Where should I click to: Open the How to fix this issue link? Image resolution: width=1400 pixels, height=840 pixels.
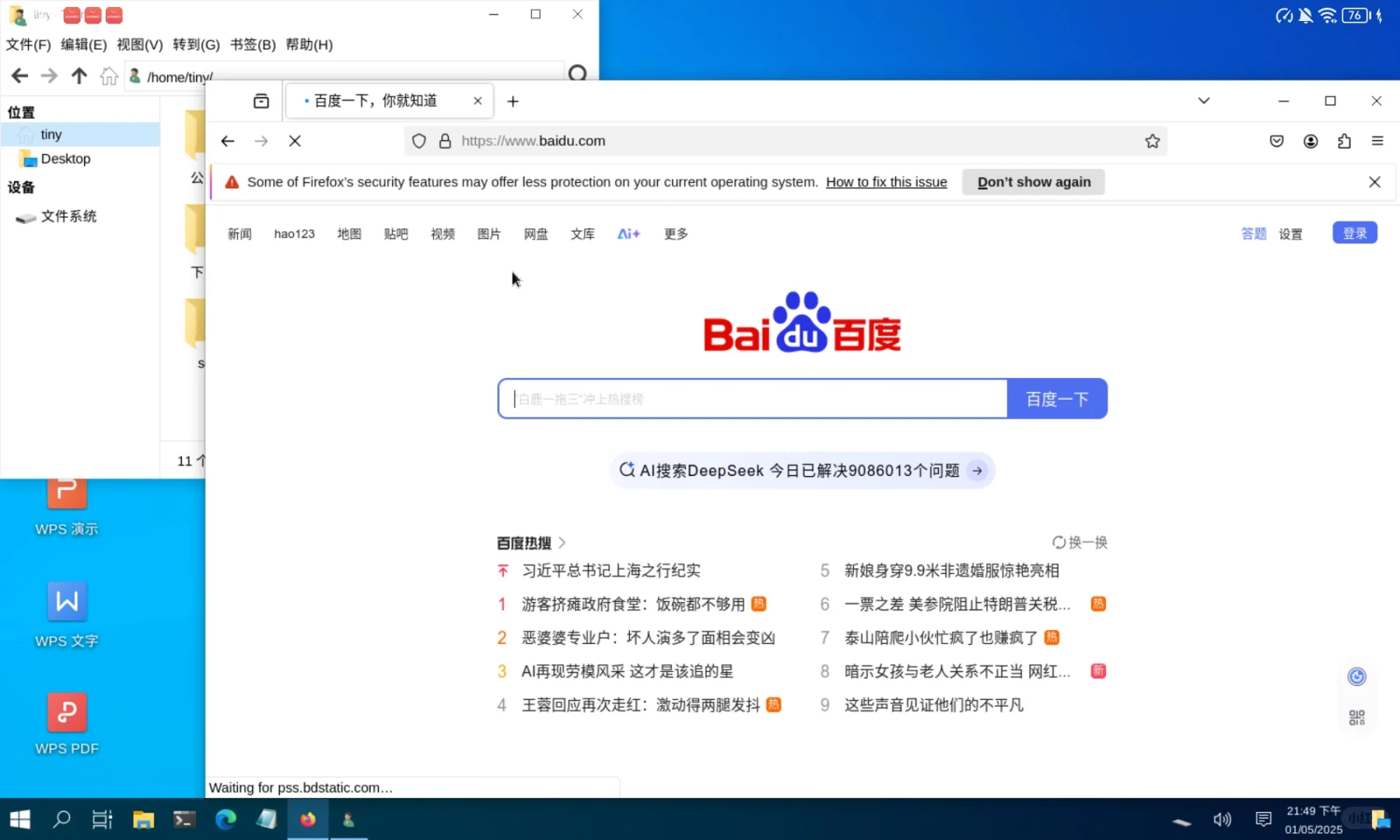[x=886, y=181]
